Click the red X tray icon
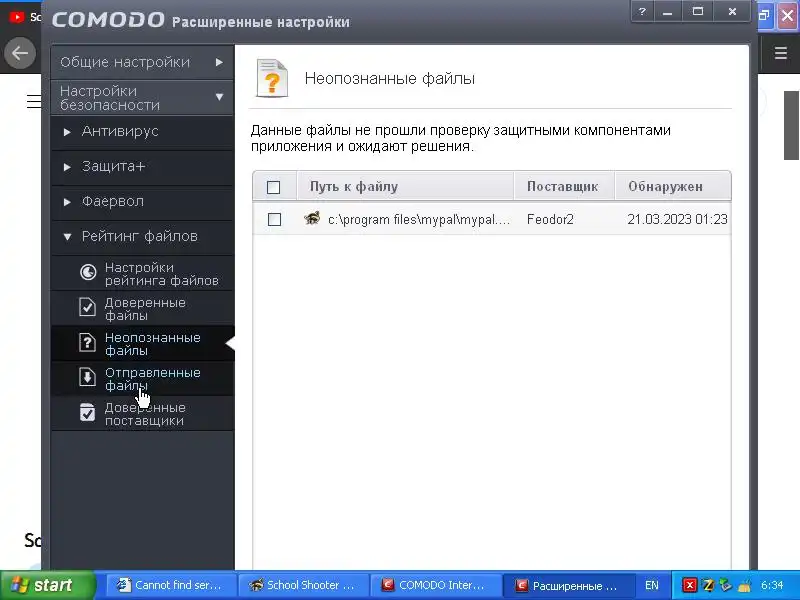 (x=689, y=585)
